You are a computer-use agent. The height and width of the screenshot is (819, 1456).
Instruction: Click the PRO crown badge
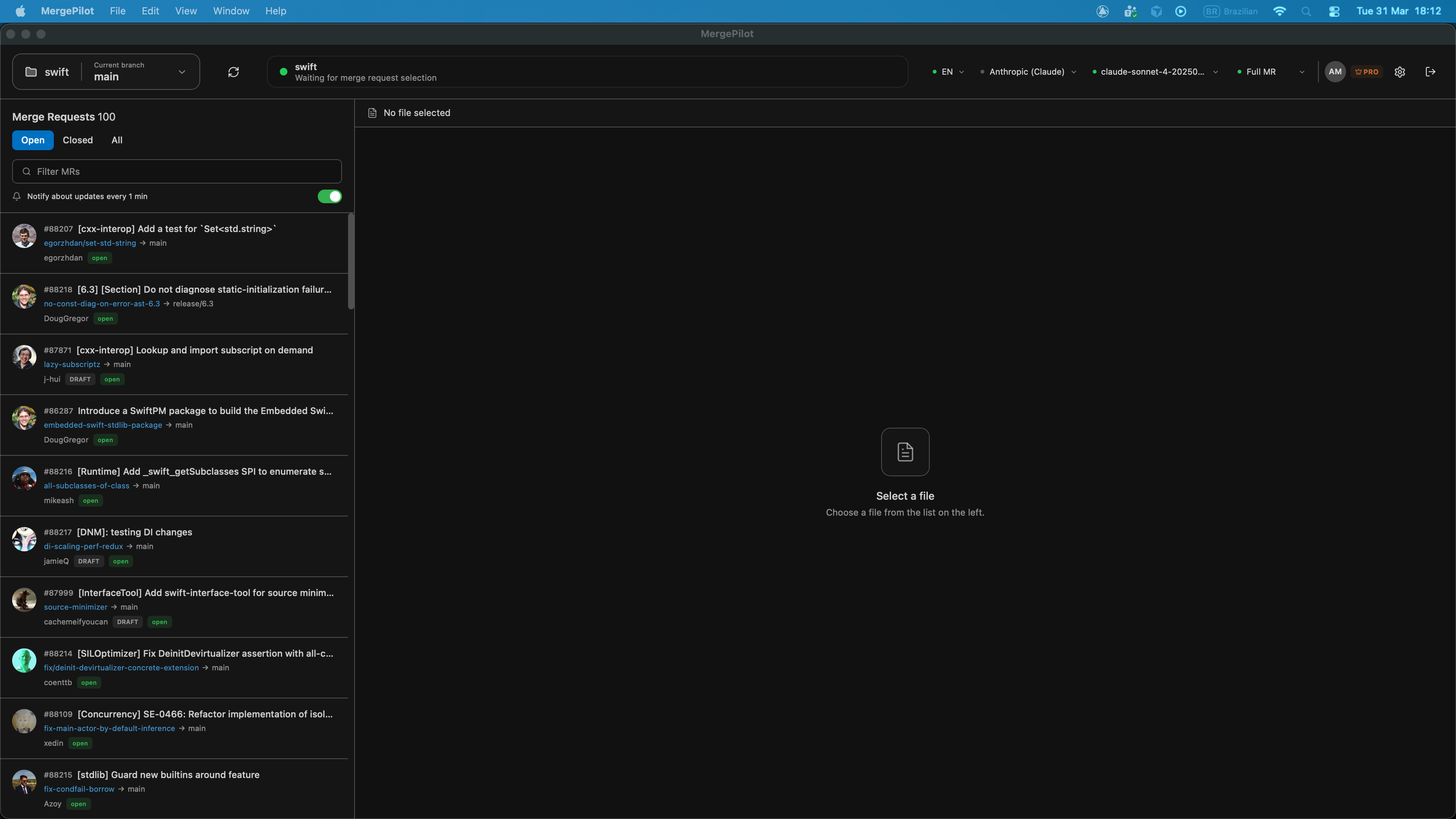click(x=1367, y=72)
